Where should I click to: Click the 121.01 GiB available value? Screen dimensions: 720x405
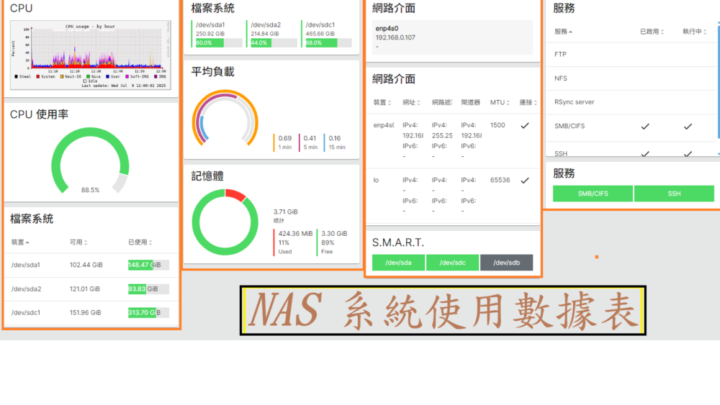(84, 289)
